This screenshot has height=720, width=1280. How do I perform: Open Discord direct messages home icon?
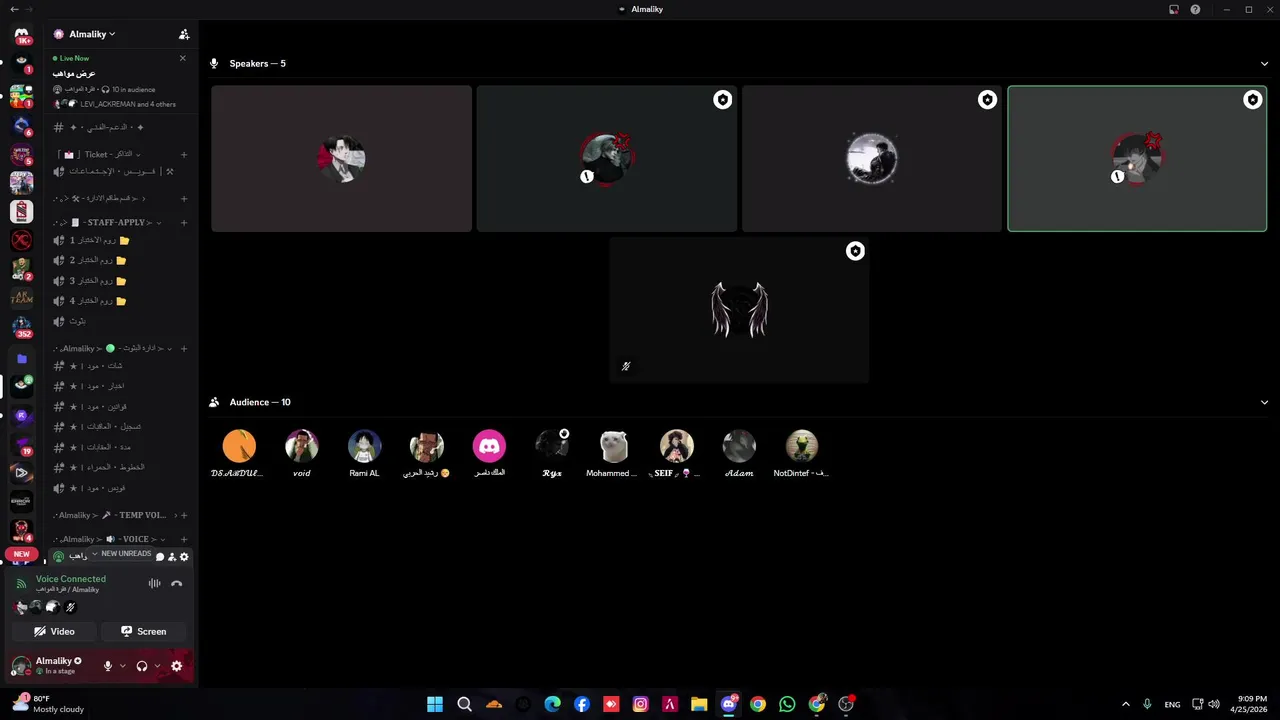coord(21,36)
